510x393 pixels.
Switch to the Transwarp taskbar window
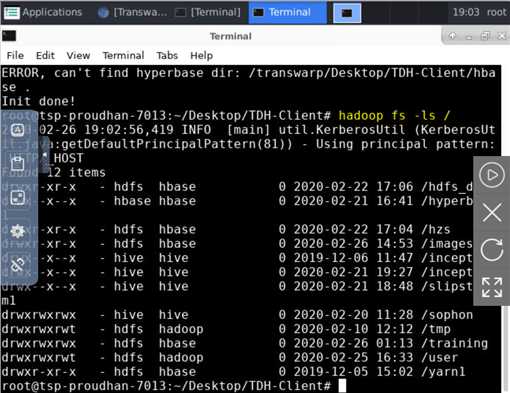[133, 12]
